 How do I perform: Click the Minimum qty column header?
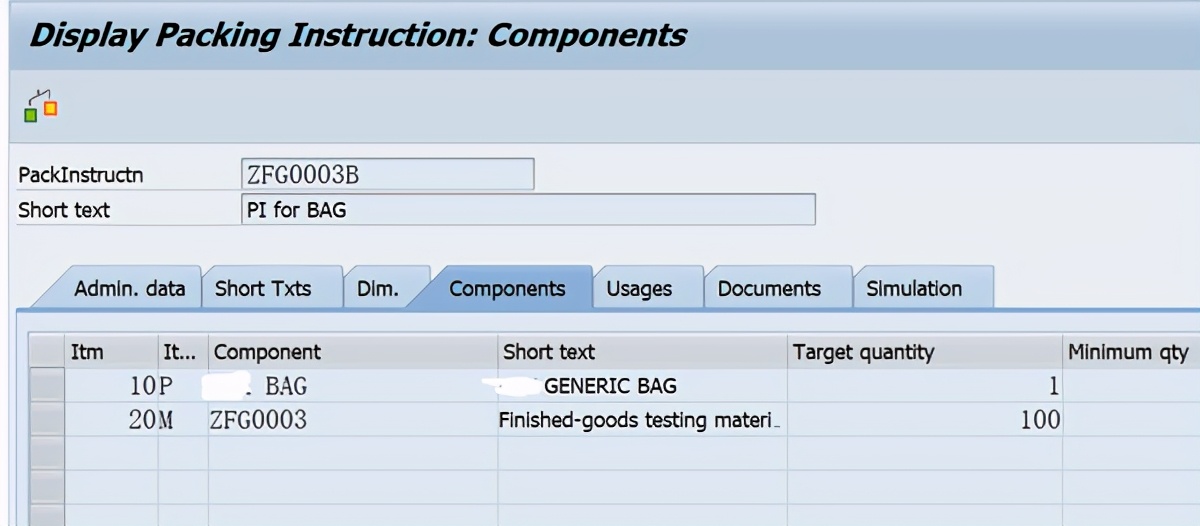click(x=1128, y=352)
